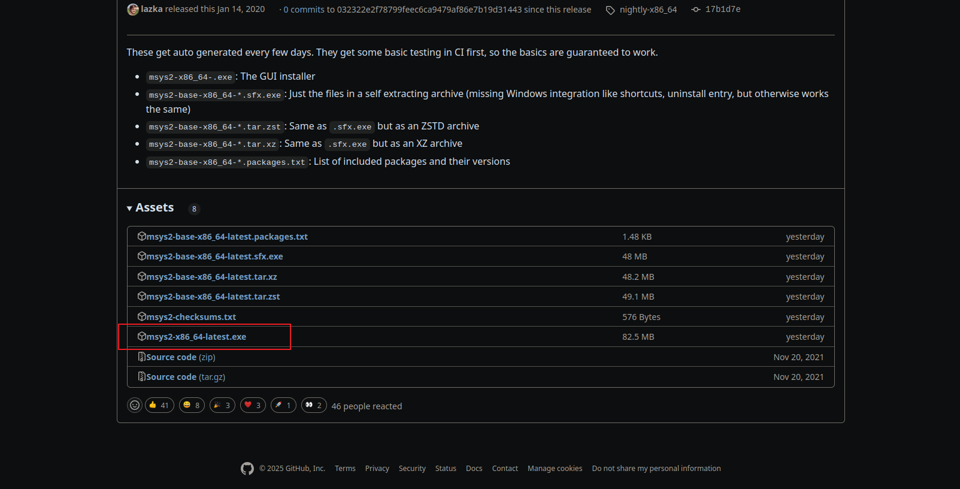Viewport: 960px width, 489px height.
Task: Download msys2-base-x86_64-latest.tar.xz archive
Action: click(x=211, y=277)
